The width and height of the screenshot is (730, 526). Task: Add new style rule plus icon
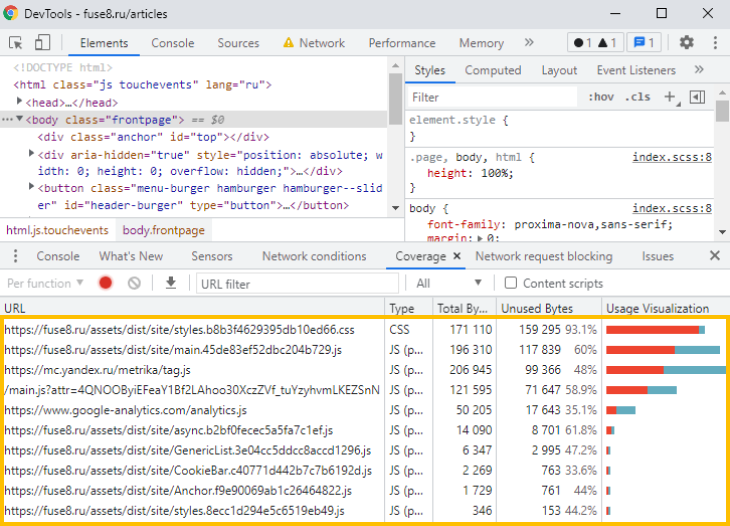[670, 97]
